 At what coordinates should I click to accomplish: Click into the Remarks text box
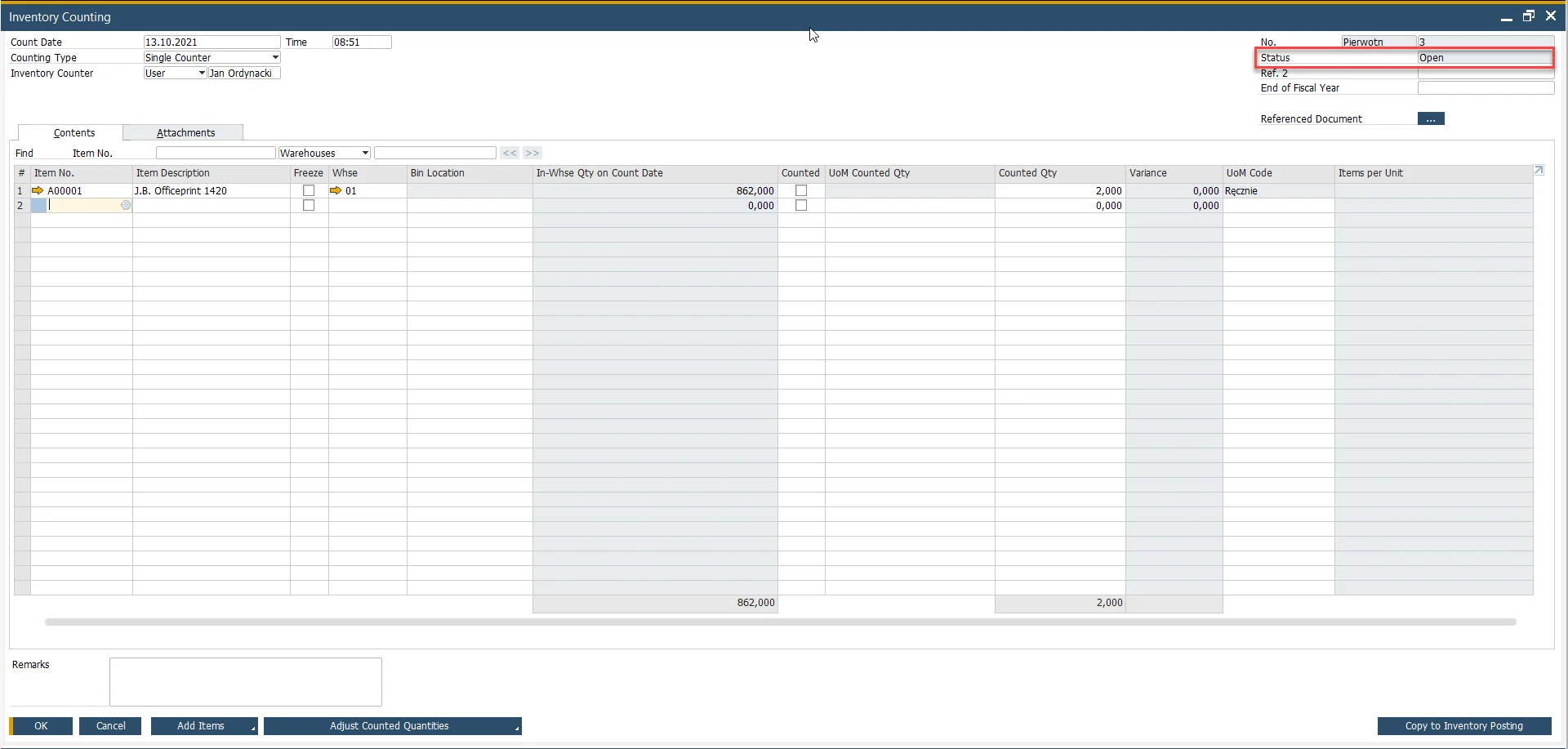(x=245, y=681)
